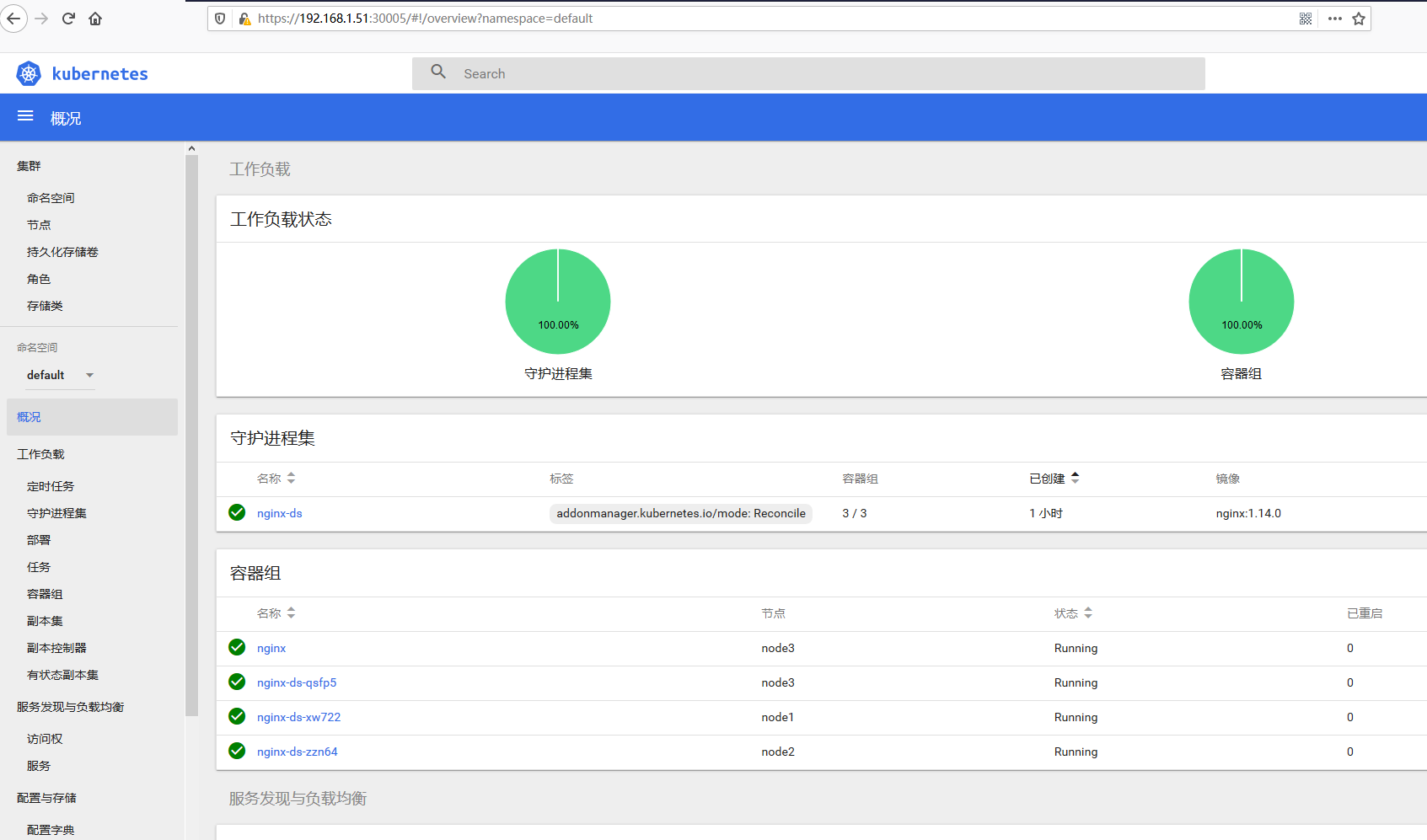Bookmark this page with star icon

pyautogui.click(x=1359, y=19)
